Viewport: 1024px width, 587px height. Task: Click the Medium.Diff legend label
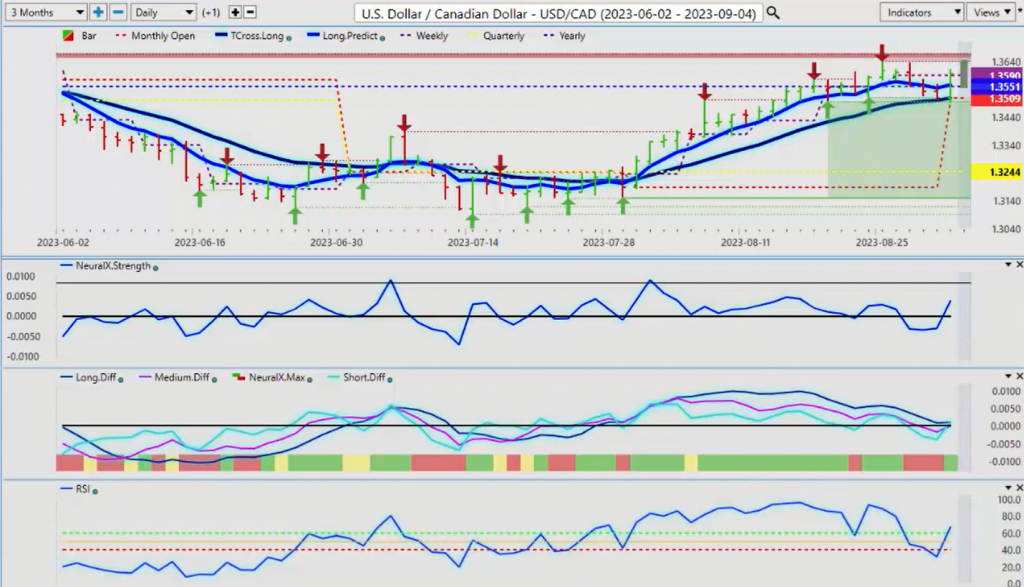(x=182, y=377)
